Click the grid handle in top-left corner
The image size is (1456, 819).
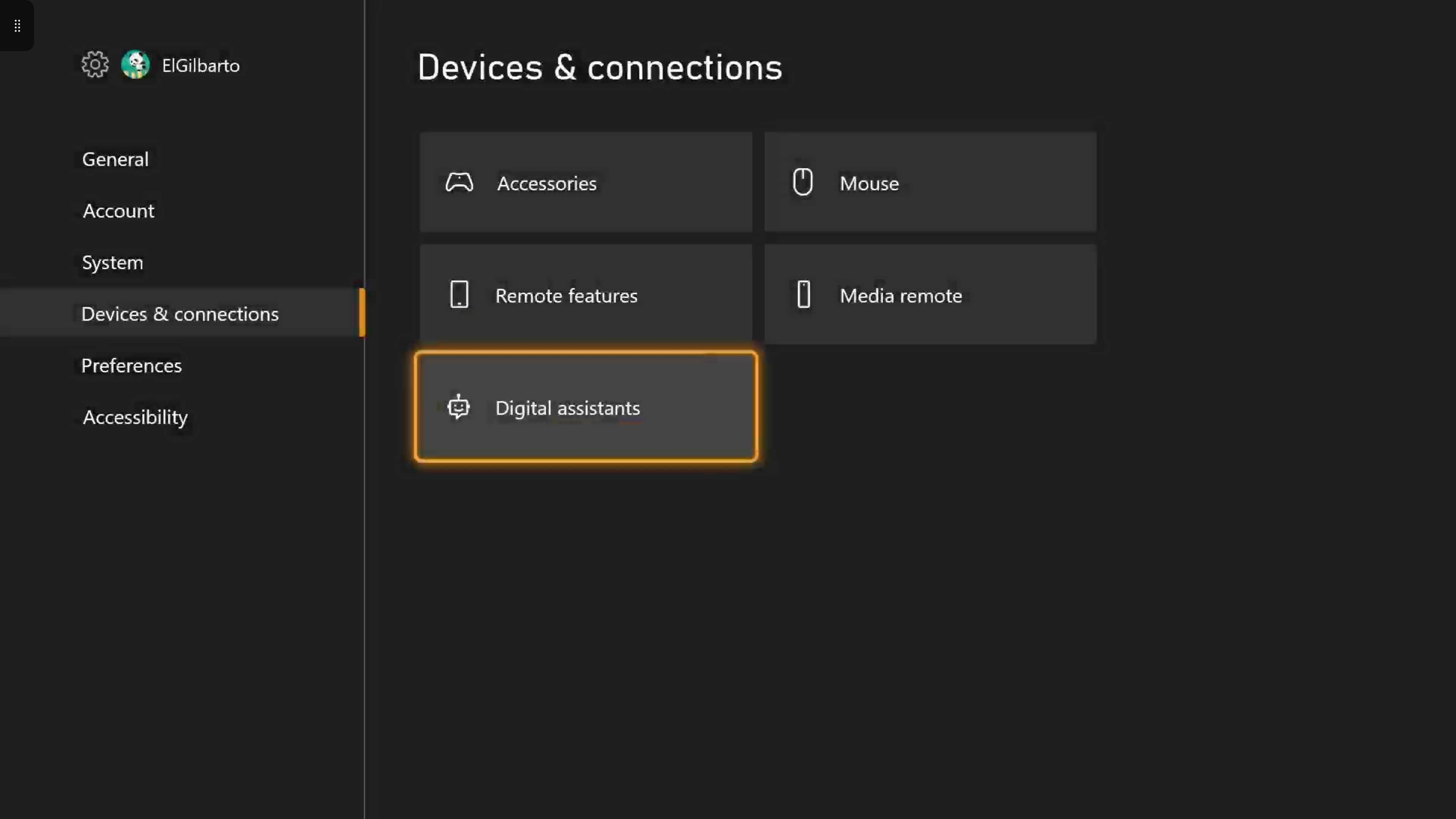[x=17, y=25]
